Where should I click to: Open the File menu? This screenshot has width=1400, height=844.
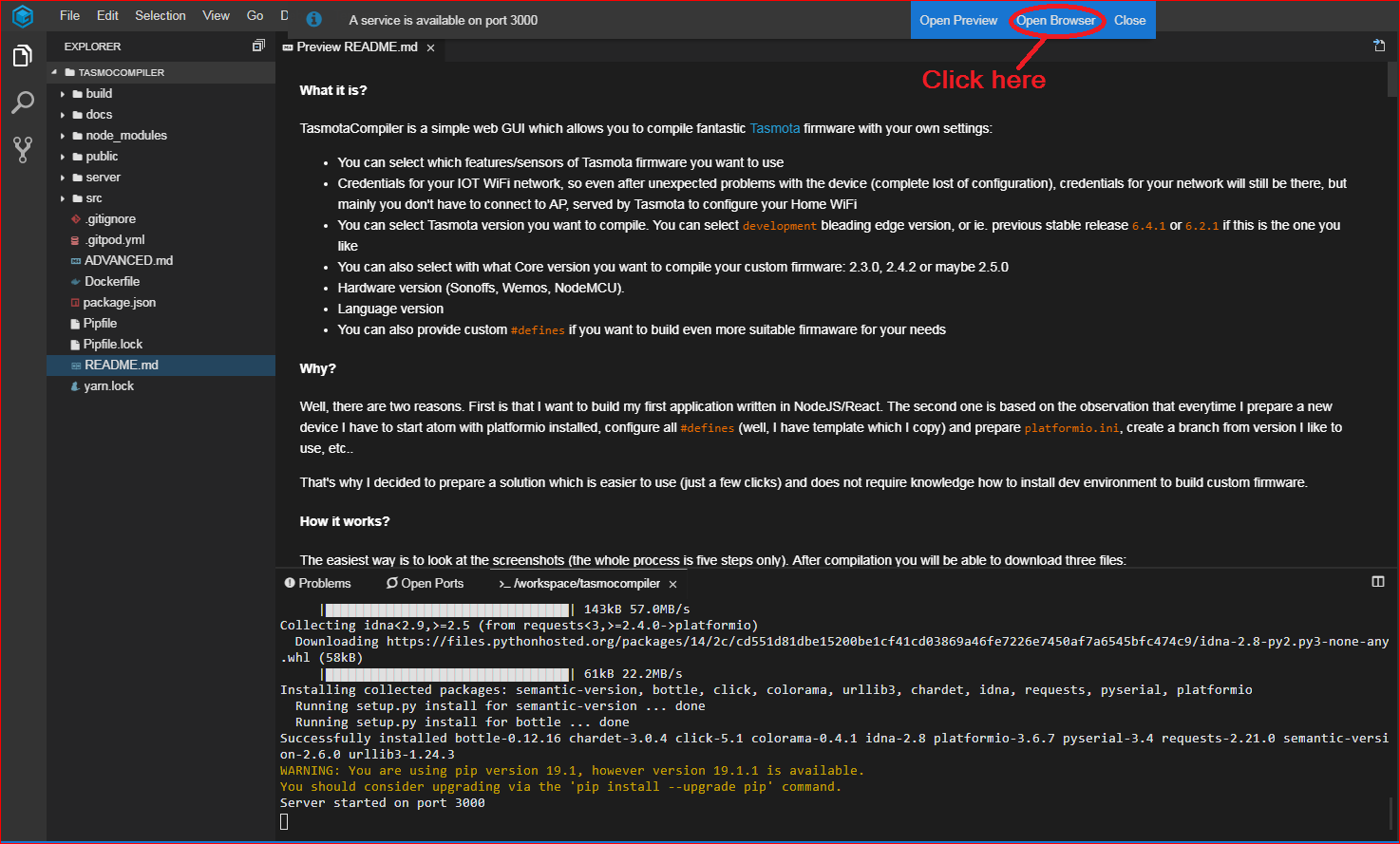coord(69,15)
